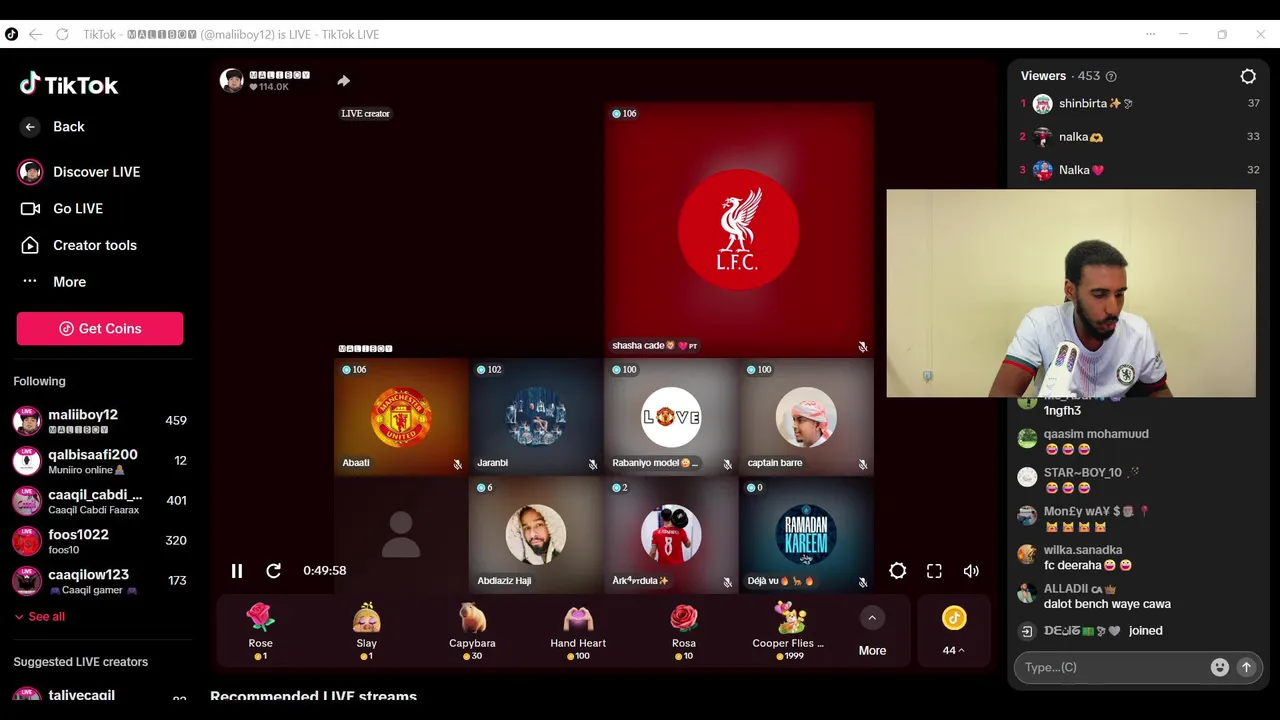The image size is (1280, 720).
Task: Select shasha cade guest tile
Action: (x=739, y=229)
